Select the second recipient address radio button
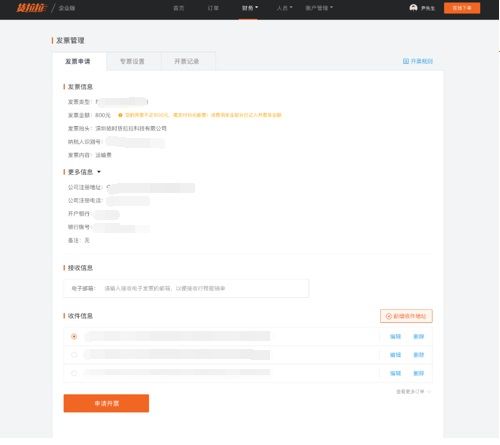Screen dimensions: 500x445 click(74, 355)
